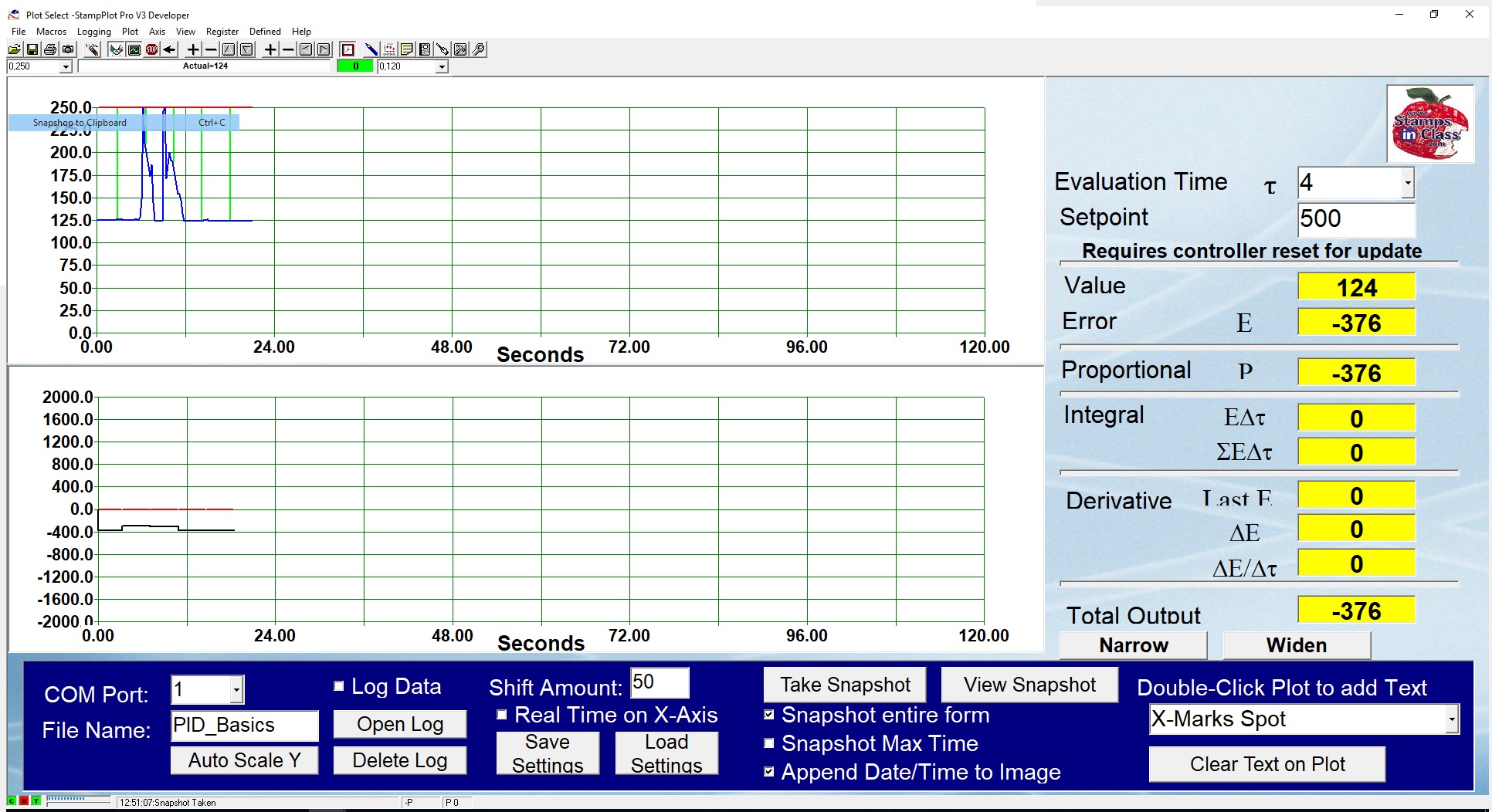Check the Snapshot Max Time checkbox

pyautogui.click(x=769, y=743)
